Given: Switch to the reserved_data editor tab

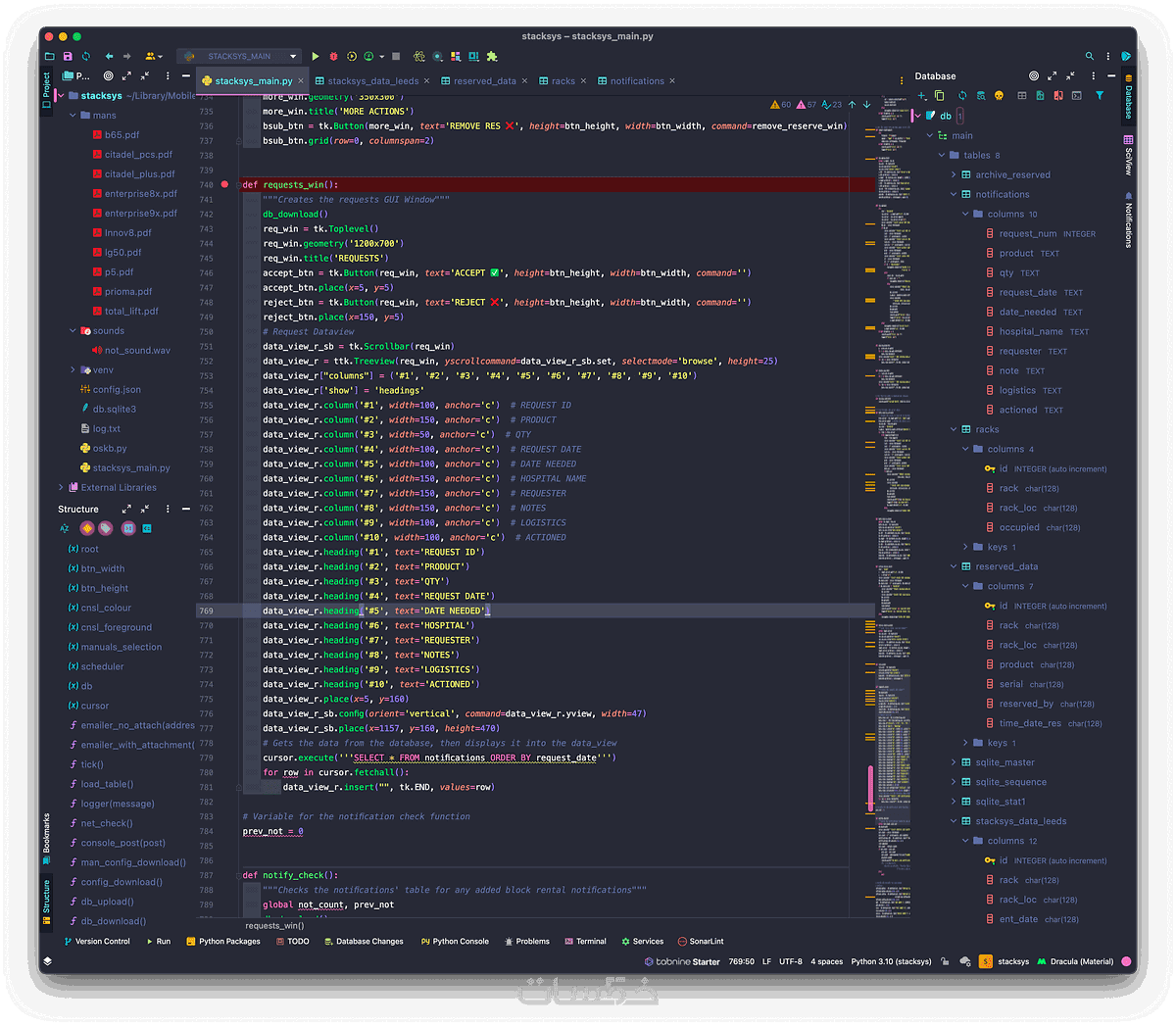Looking at the screenshot, I should point(485,81).
